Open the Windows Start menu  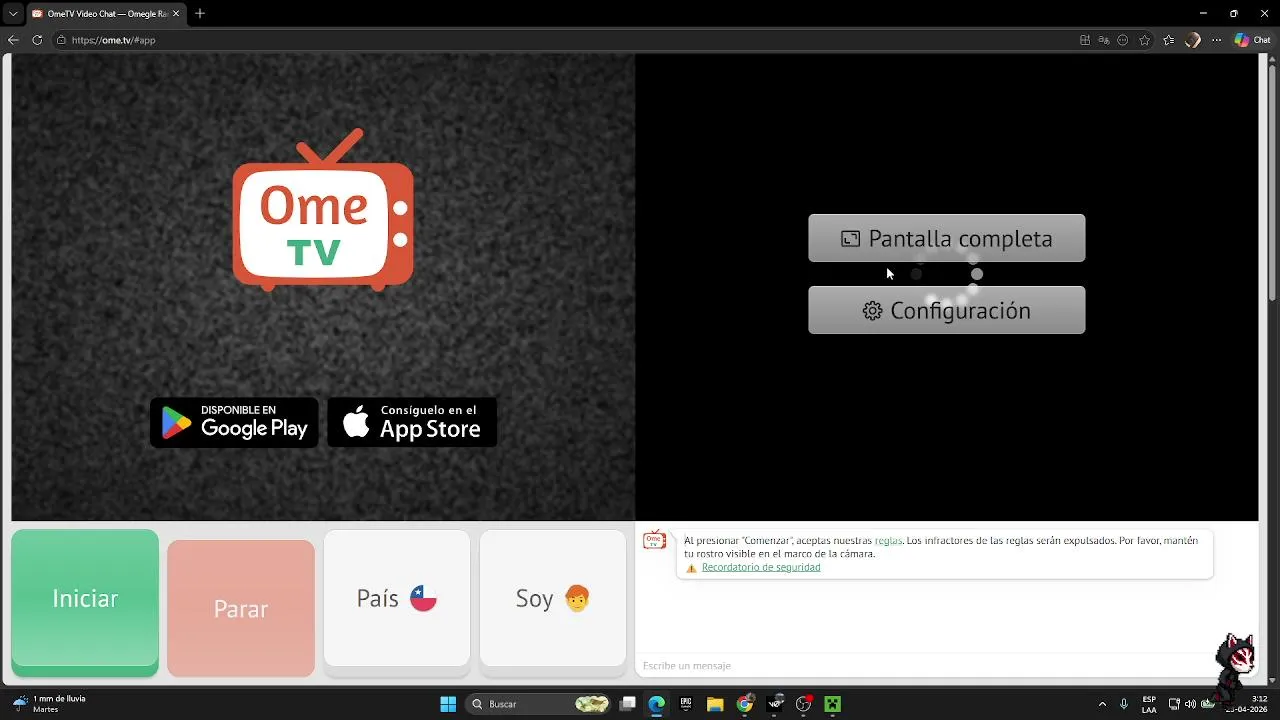(x=448, y=704)
